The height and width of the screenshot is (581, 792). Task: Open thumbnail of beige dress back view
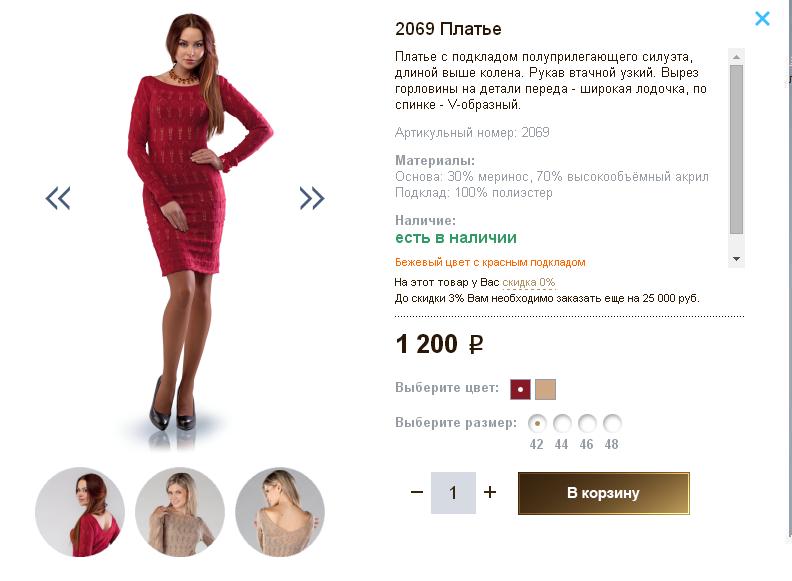(x=280, y=512)
